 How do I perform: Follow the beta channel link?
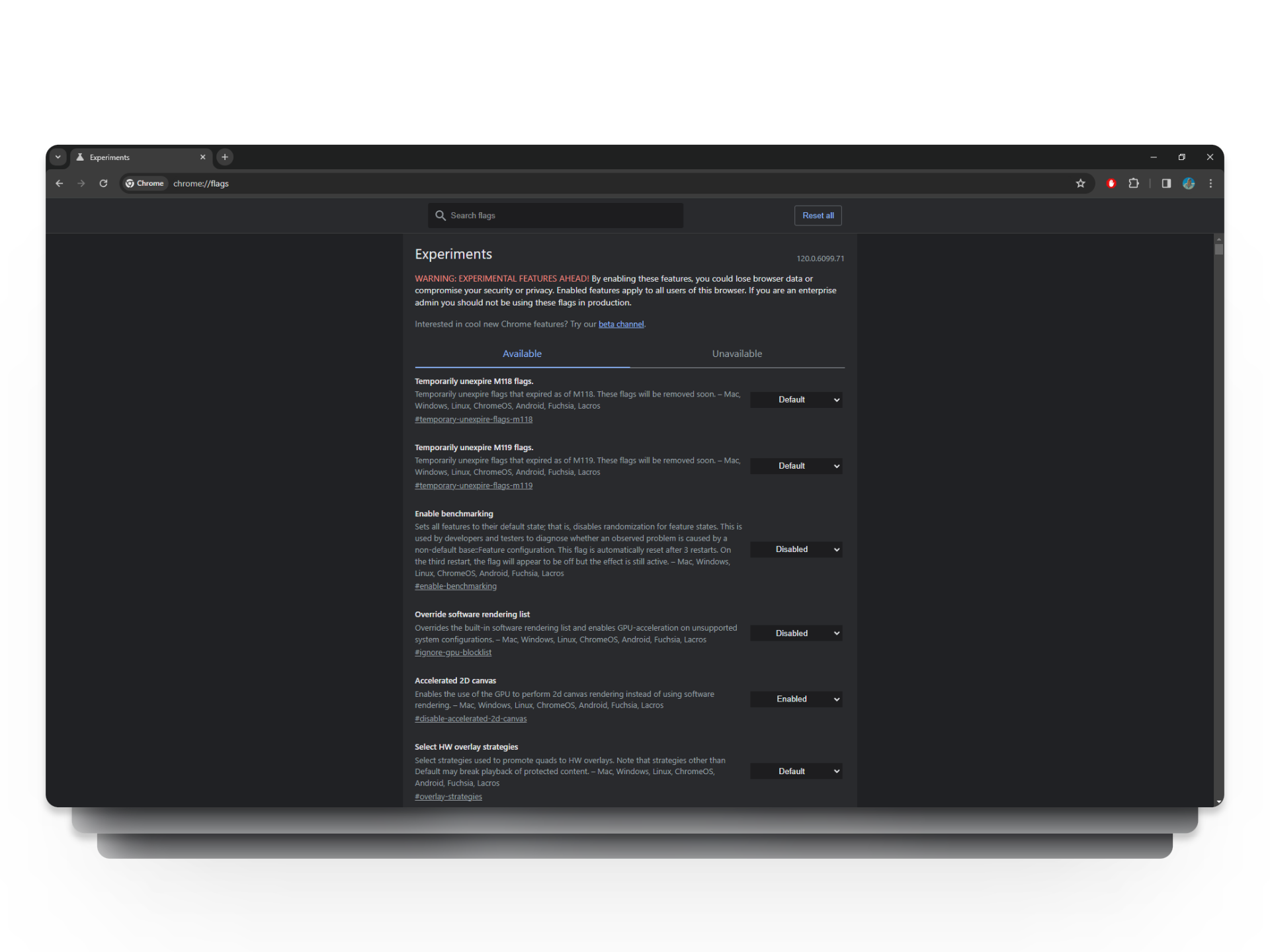[620, 325]
